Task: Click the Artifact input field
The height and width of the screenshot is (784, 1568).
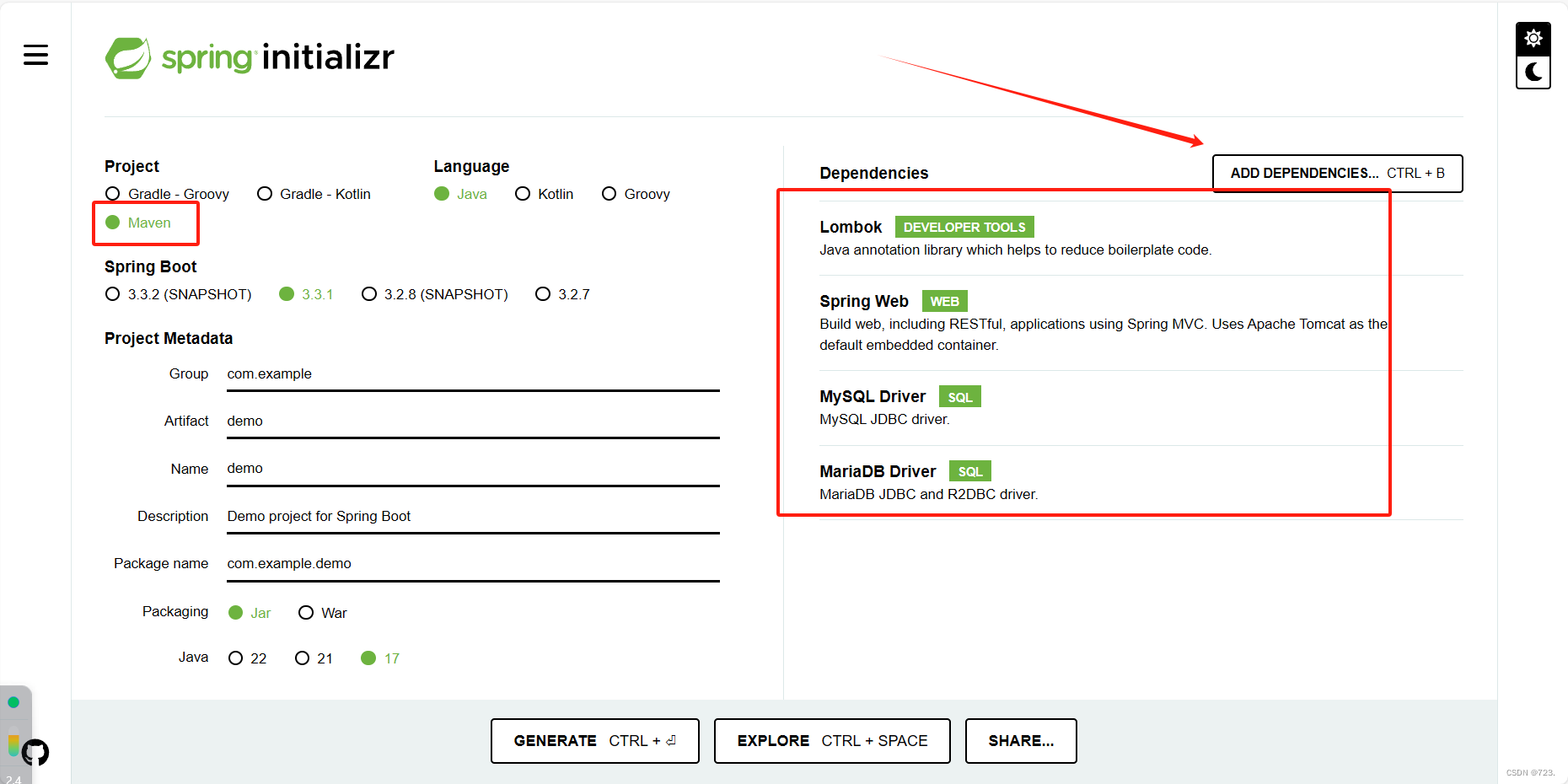Action: 473,422
